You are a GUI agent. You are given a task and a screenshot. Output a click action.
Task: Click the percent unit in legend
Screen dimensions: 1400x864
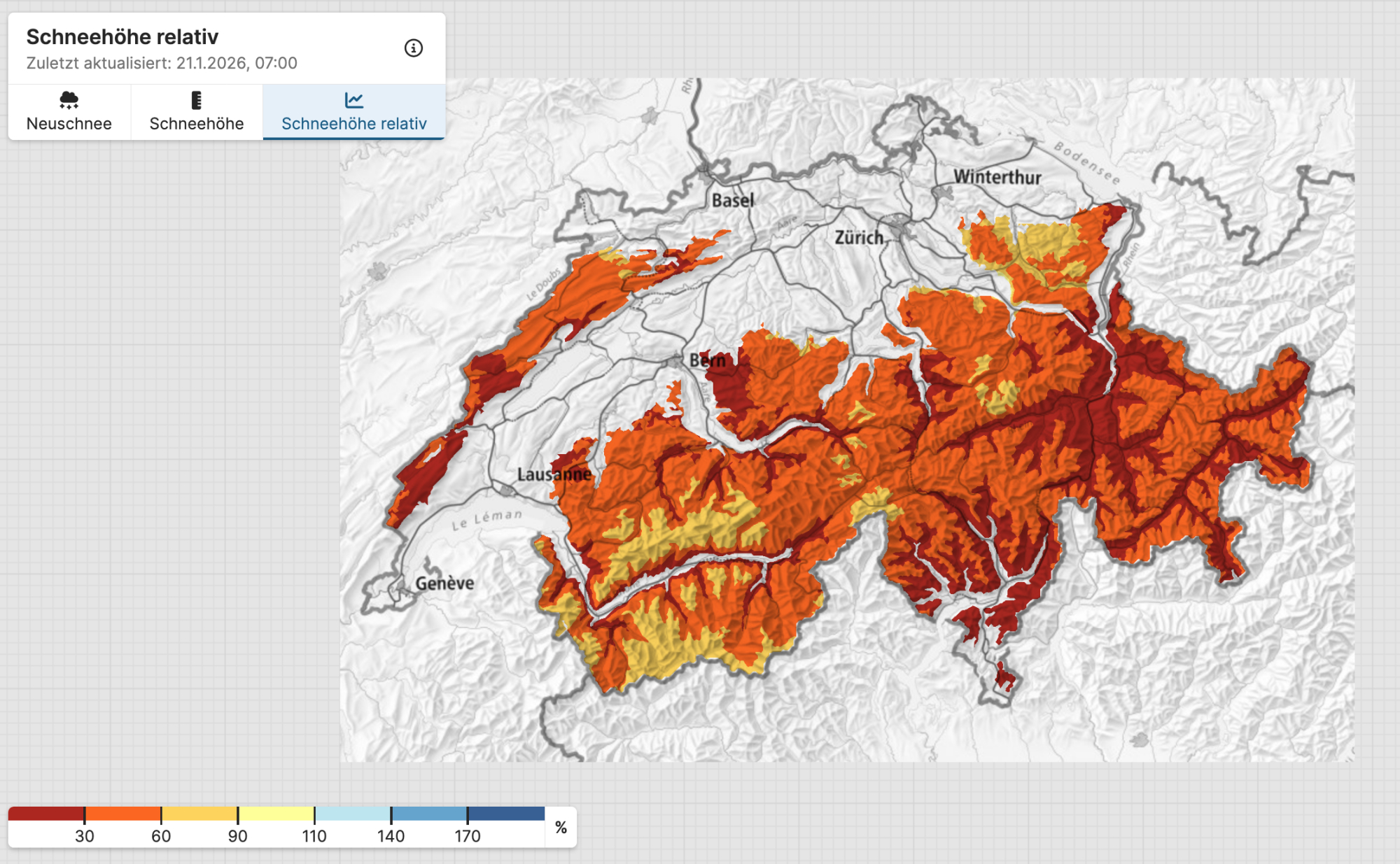point(561,828)
